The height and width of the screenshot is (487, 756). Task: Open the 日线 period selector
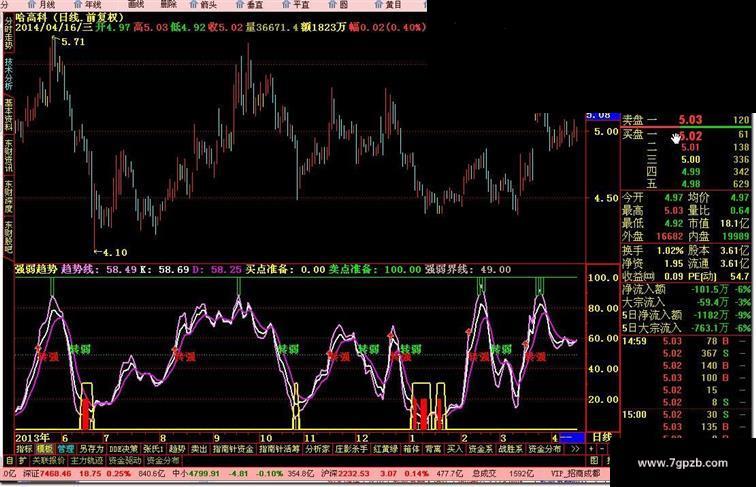pos(601,438)
